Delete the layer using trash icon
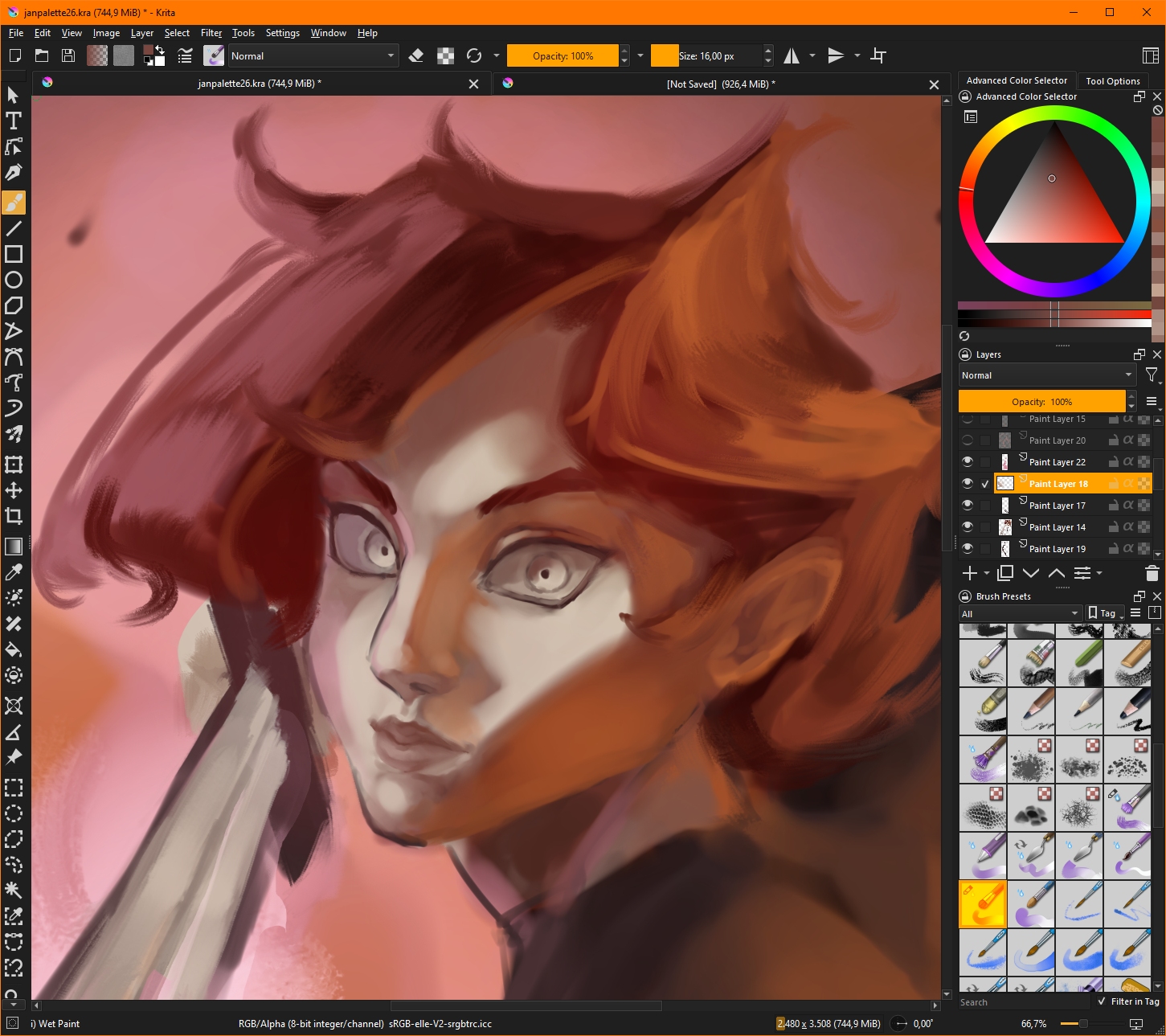Viewport: 1166px width, 1036px height. 1152,573
